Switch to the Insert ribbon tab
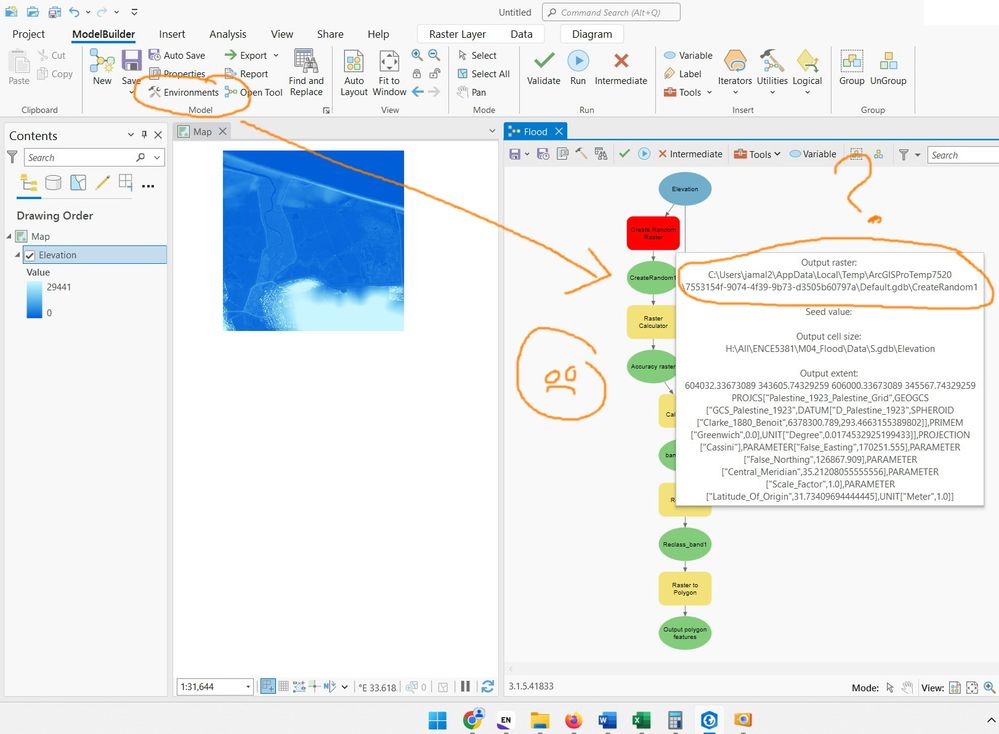The image size is (999, 734). pos(172,34)
